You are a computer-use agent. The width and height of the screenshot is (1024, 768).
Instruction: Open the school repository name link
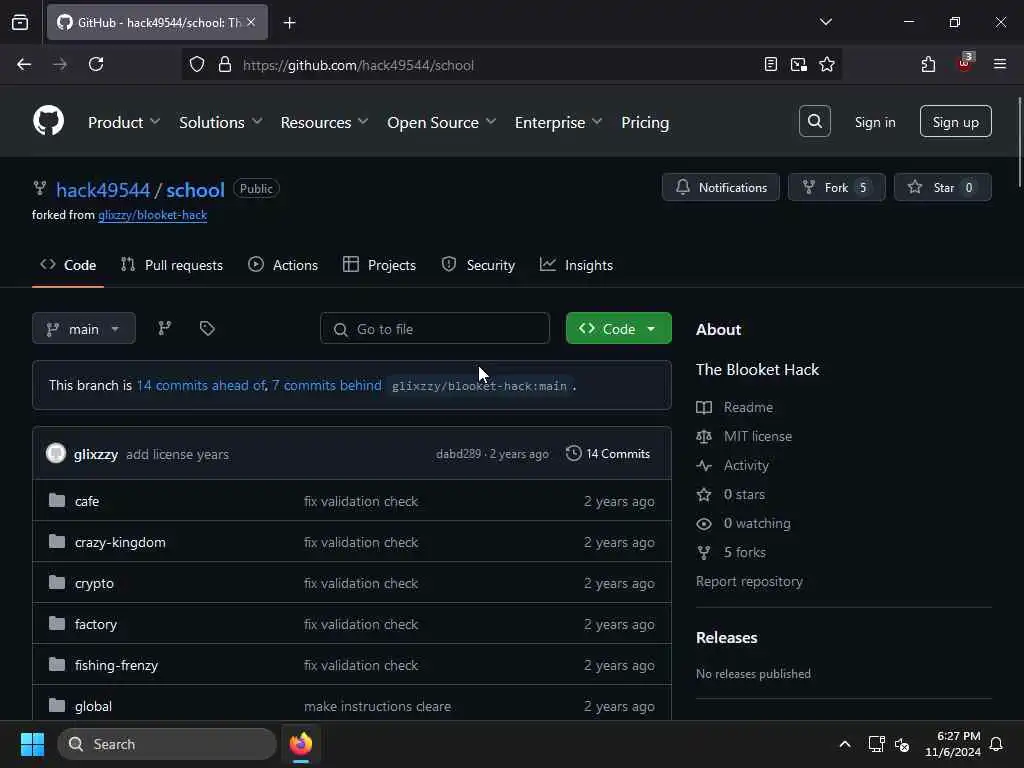(x=195, y=190)
